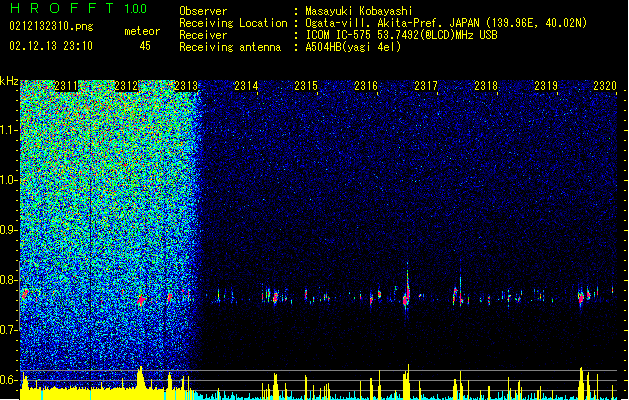
Task: Click the 2319 time marker
Action: point(546,86)
